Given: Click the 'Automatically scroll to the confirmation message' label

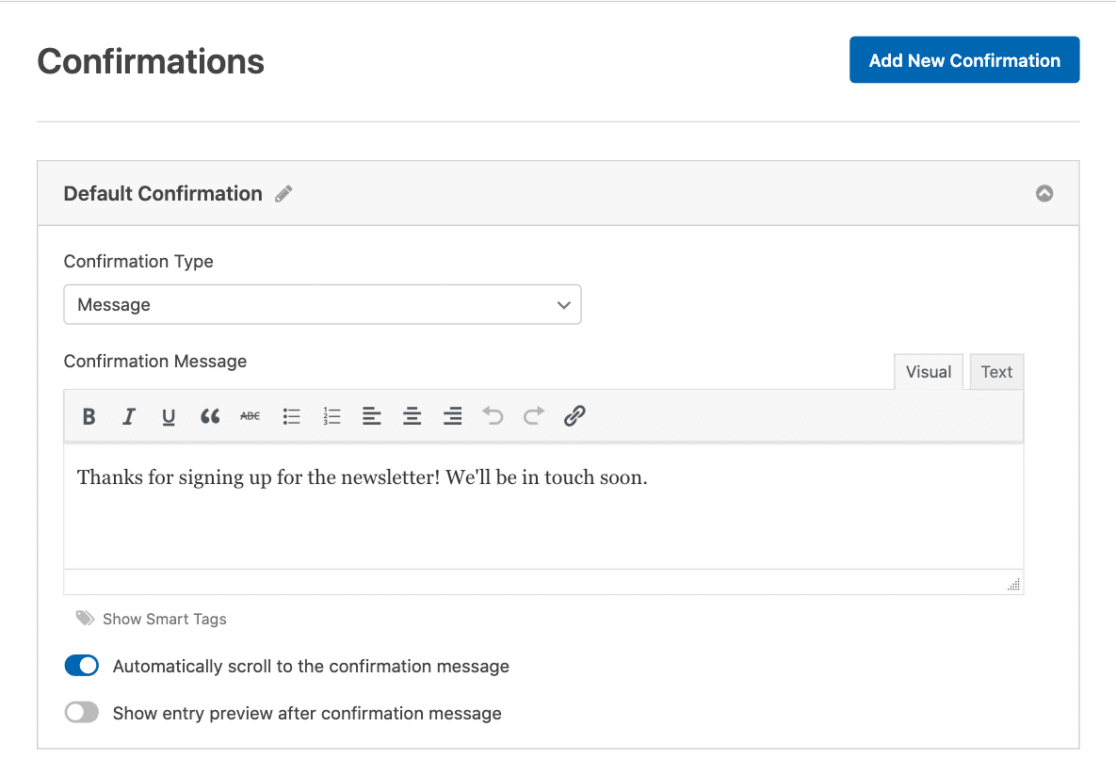Looking at the screenshot, I should click(x=311, y=666).
